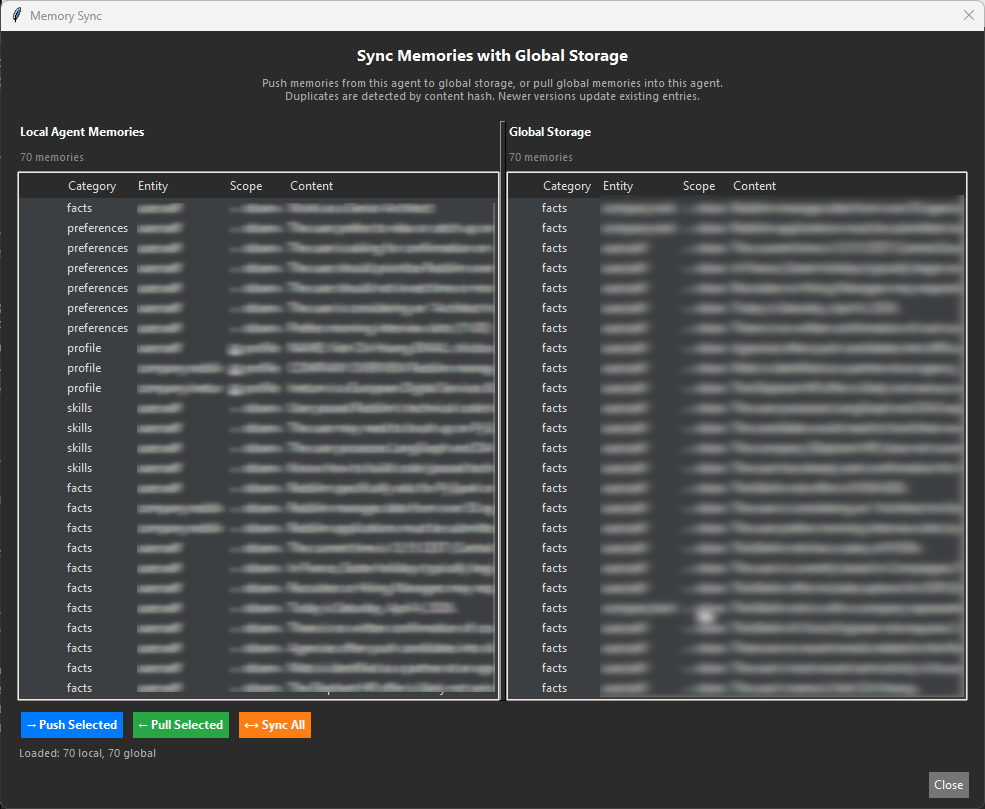
Task: Sort Global Storage by Category header
Action: [x=566, y=185]
